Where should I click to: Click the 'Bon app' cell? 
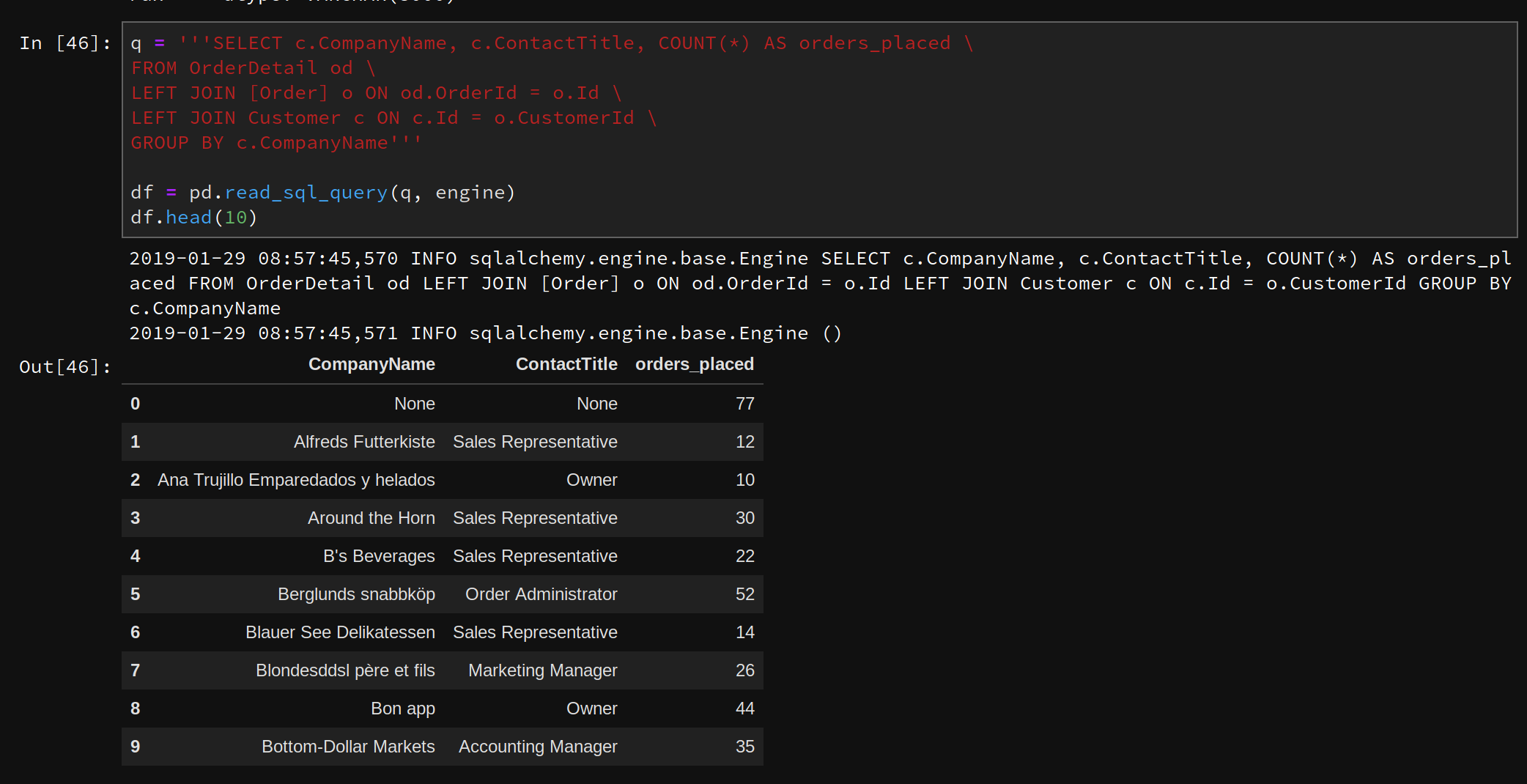coord(403,709)
